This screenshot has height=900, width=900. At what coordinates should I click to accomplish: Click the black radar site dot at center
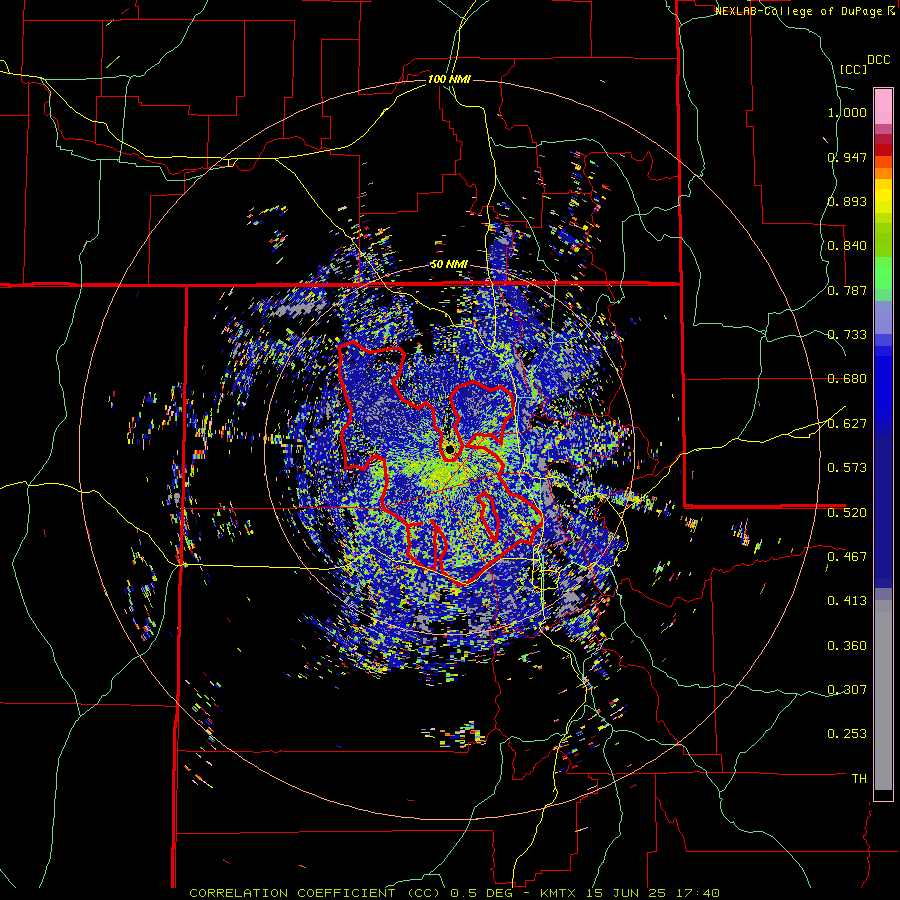pos(449,449)
